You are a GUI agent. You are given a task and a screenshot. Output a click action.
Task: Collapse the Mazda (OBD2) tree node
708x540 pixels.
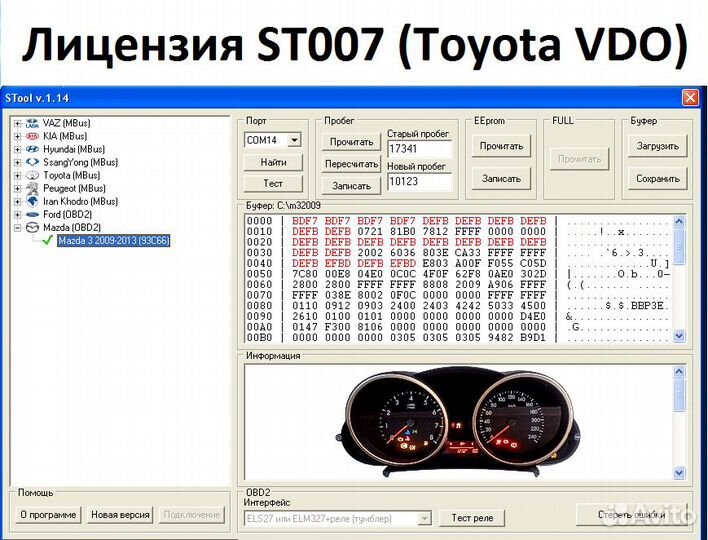(x=17, y=228)
